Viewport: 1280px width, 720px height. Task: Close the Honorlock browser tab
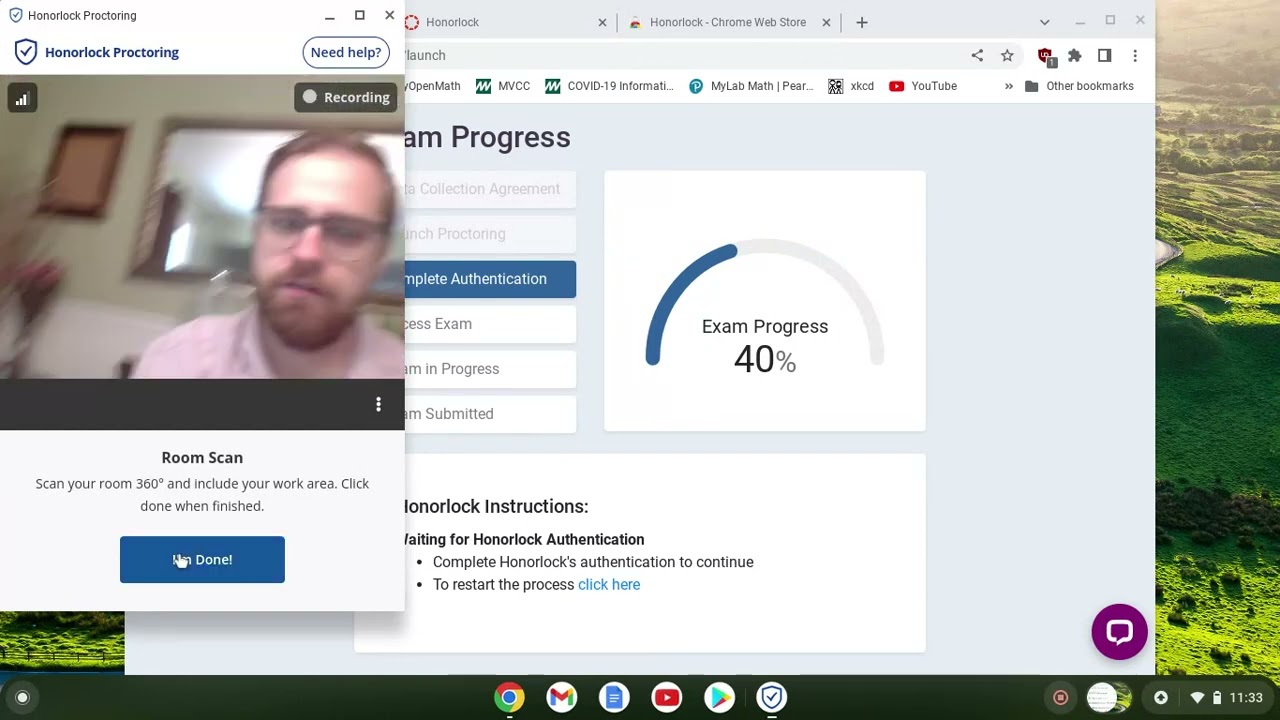click(x=602, y=22)
